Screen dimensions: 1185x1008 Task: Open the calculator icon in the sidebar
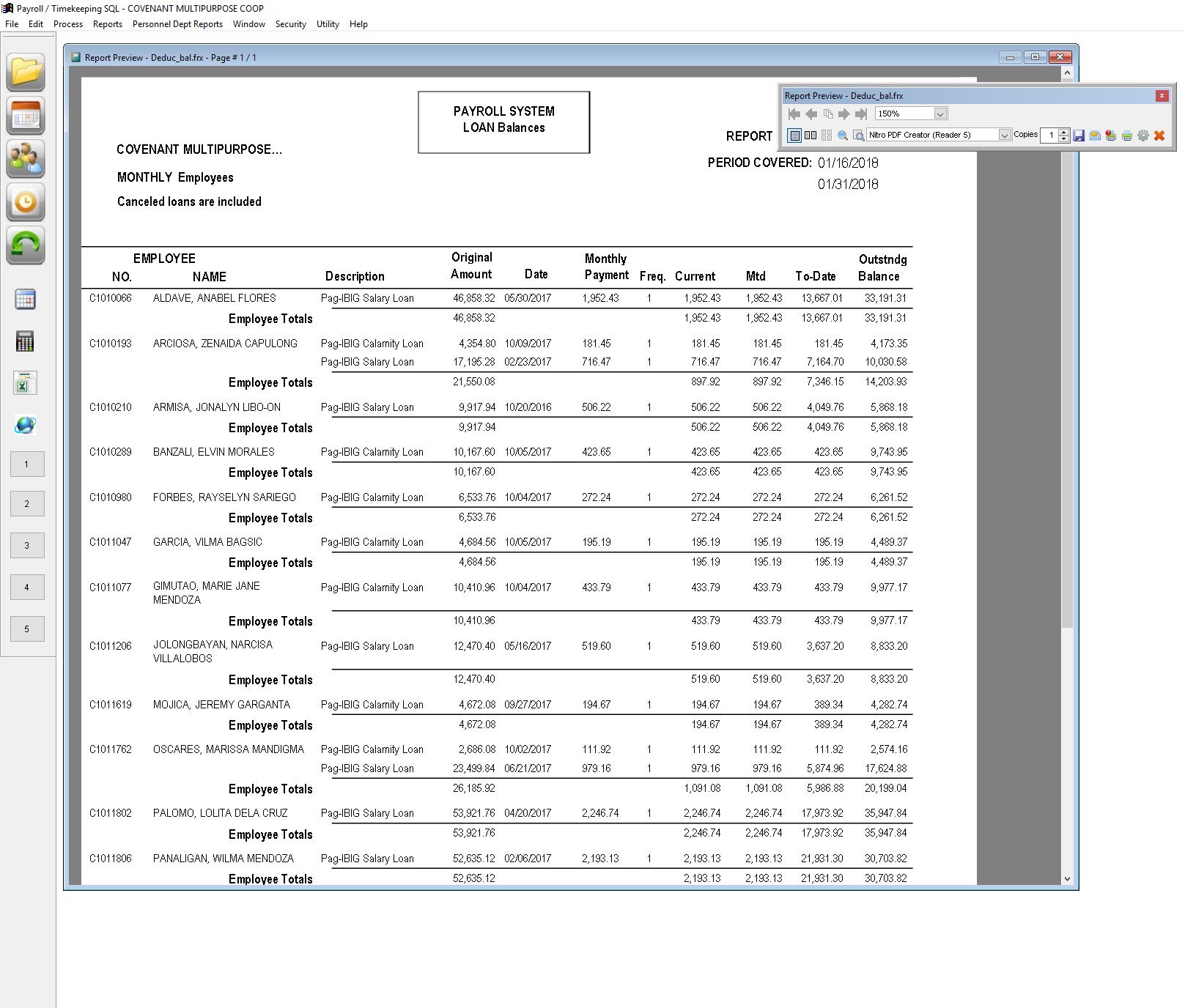pyautogui.click(x=26, y=341)
